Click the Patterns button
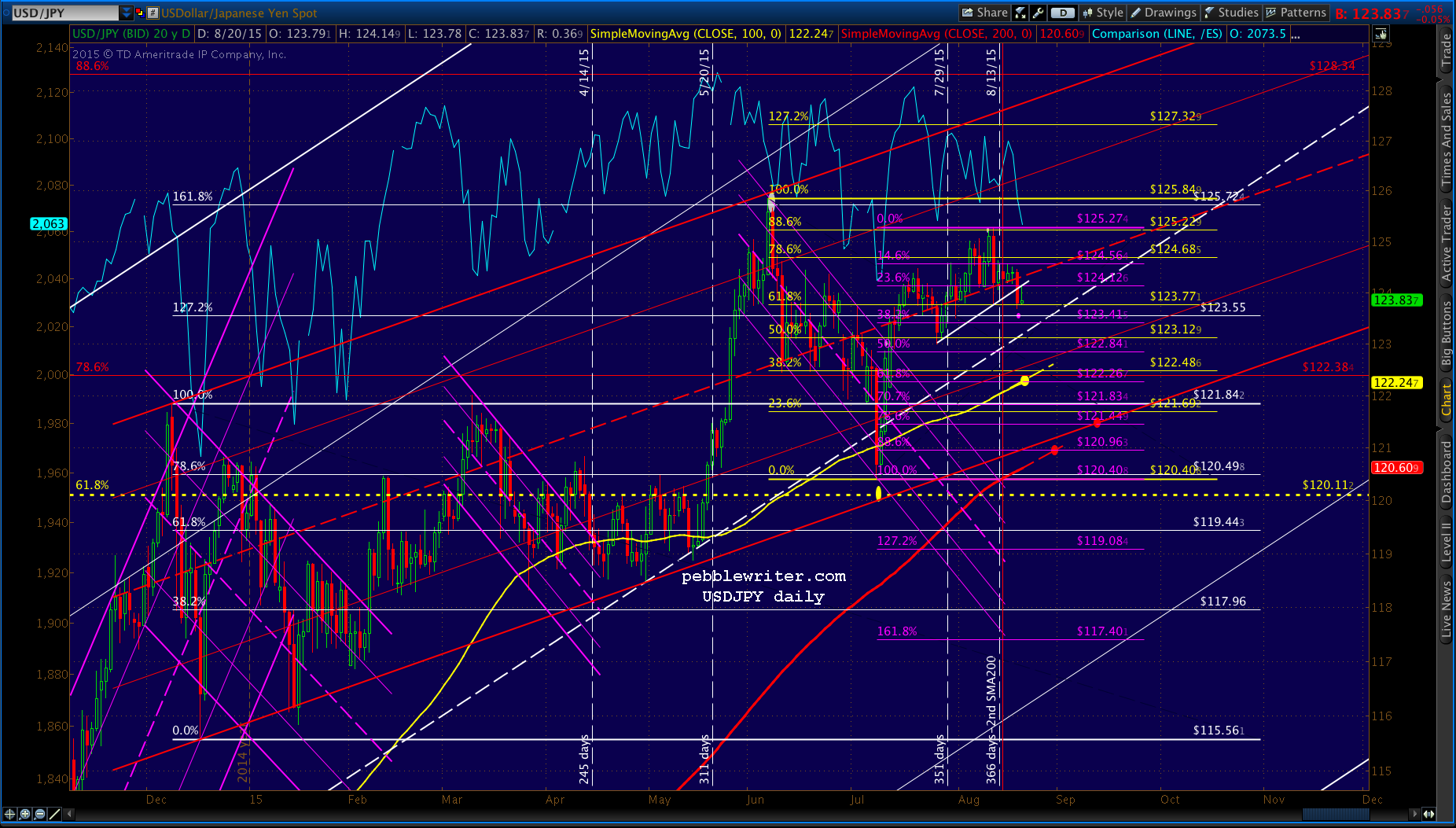 tap(1296, 13)
